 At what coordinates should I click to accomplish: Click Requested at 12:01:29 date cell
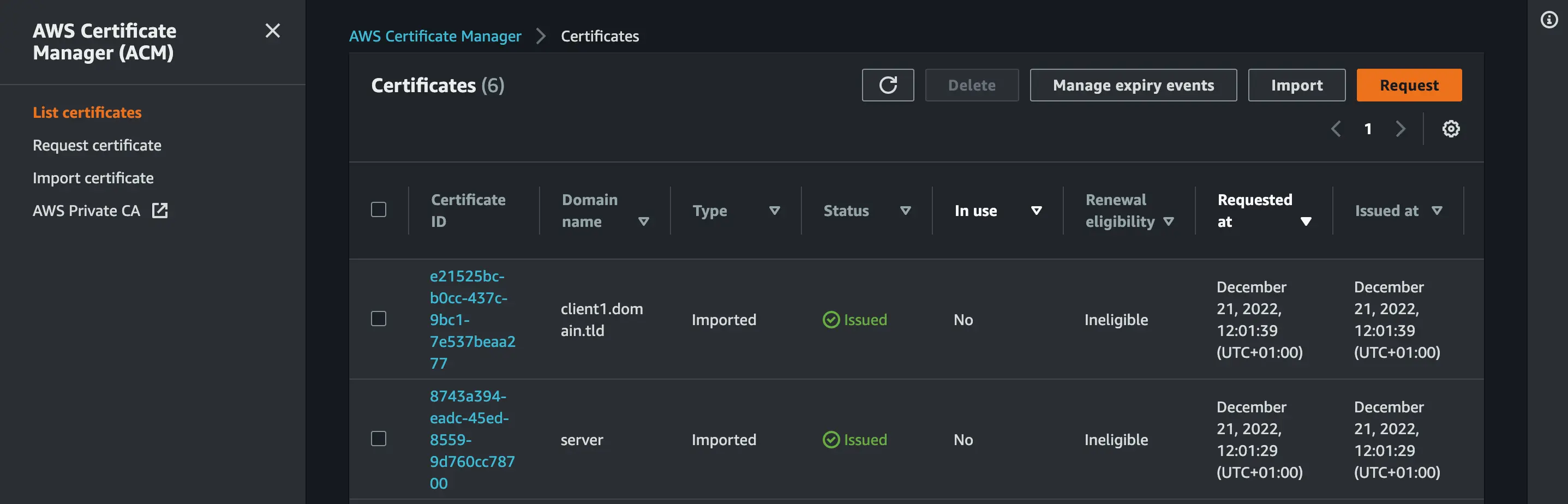(1259, 440)
